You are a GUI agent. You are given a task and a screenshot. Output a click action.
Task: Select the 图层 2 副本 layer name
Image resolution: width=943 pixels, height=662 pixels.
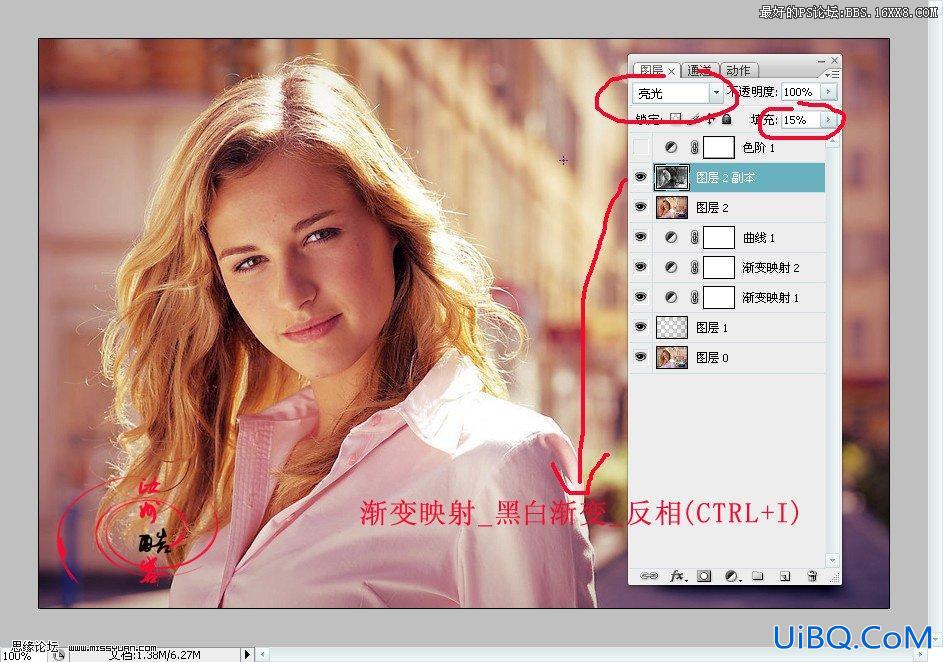click(x=725, y=178)
